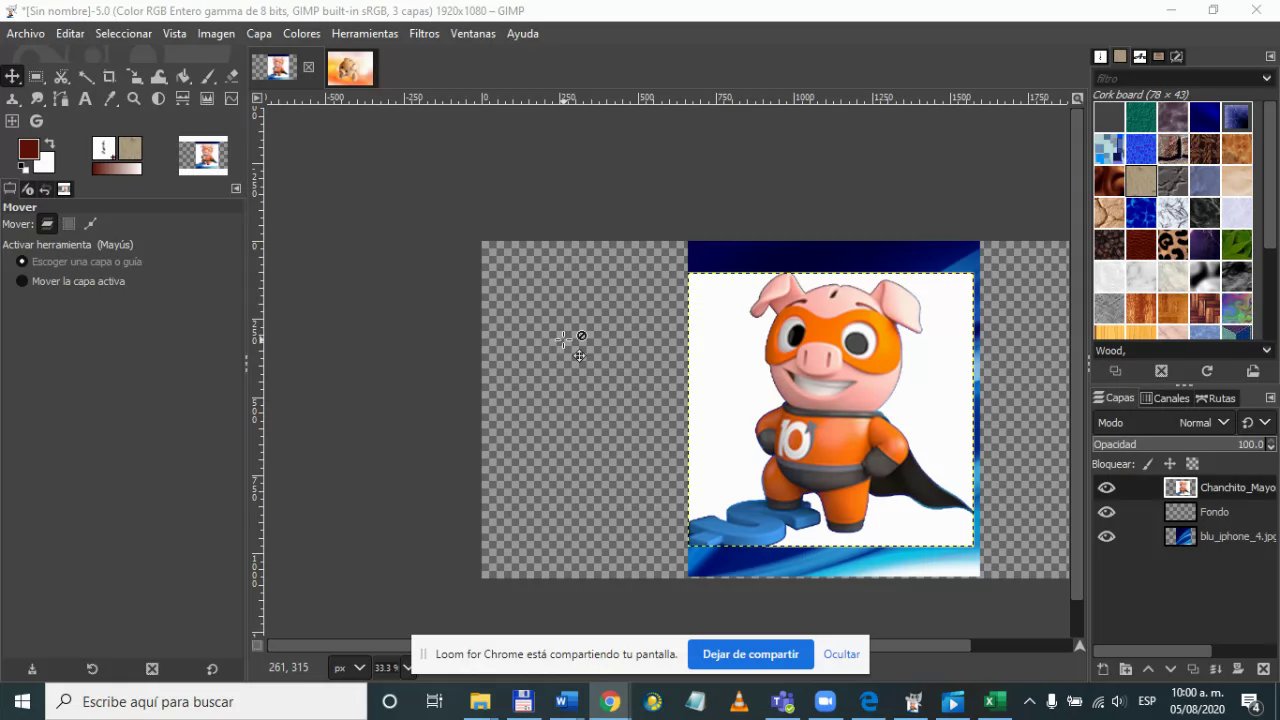Choose the Scissors cut selection tool
Screen dimensions: 1280x720
[x=61, y=76]
